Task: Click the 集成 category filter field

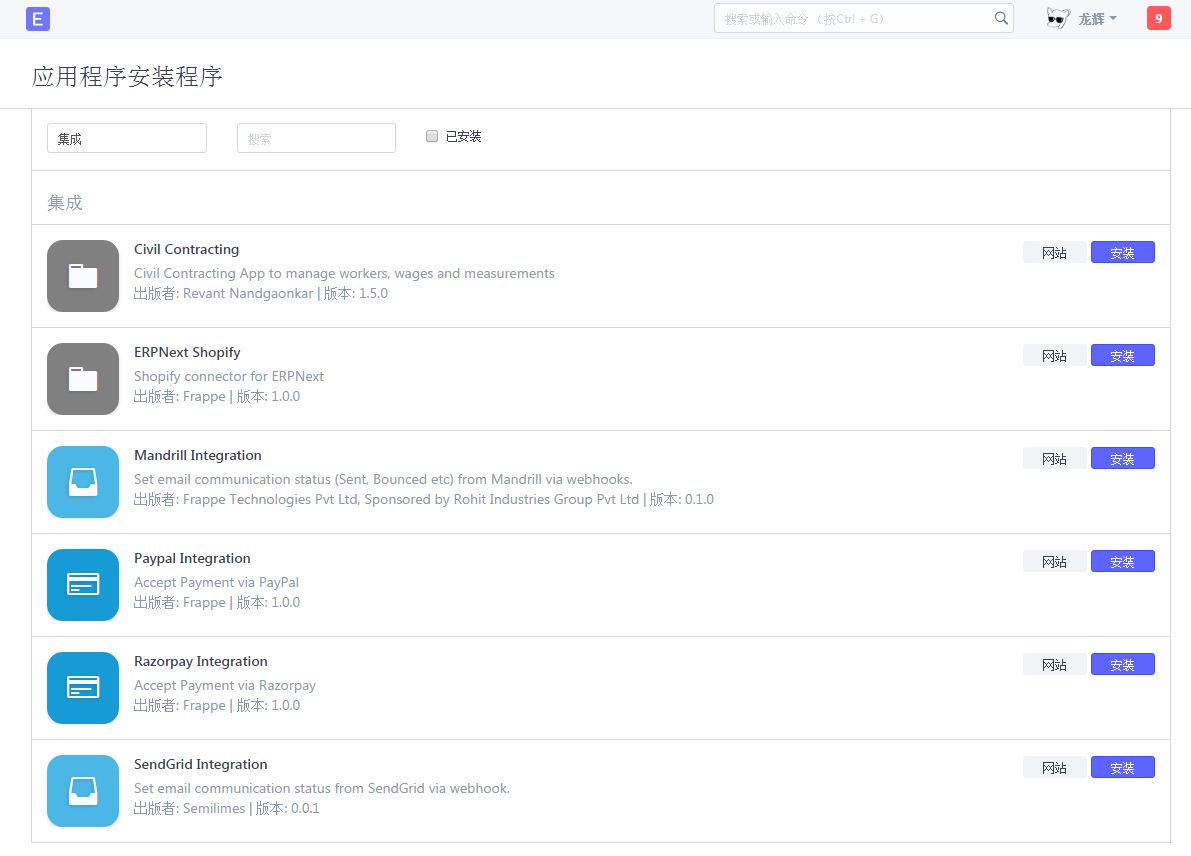Action: pos(127,138)
